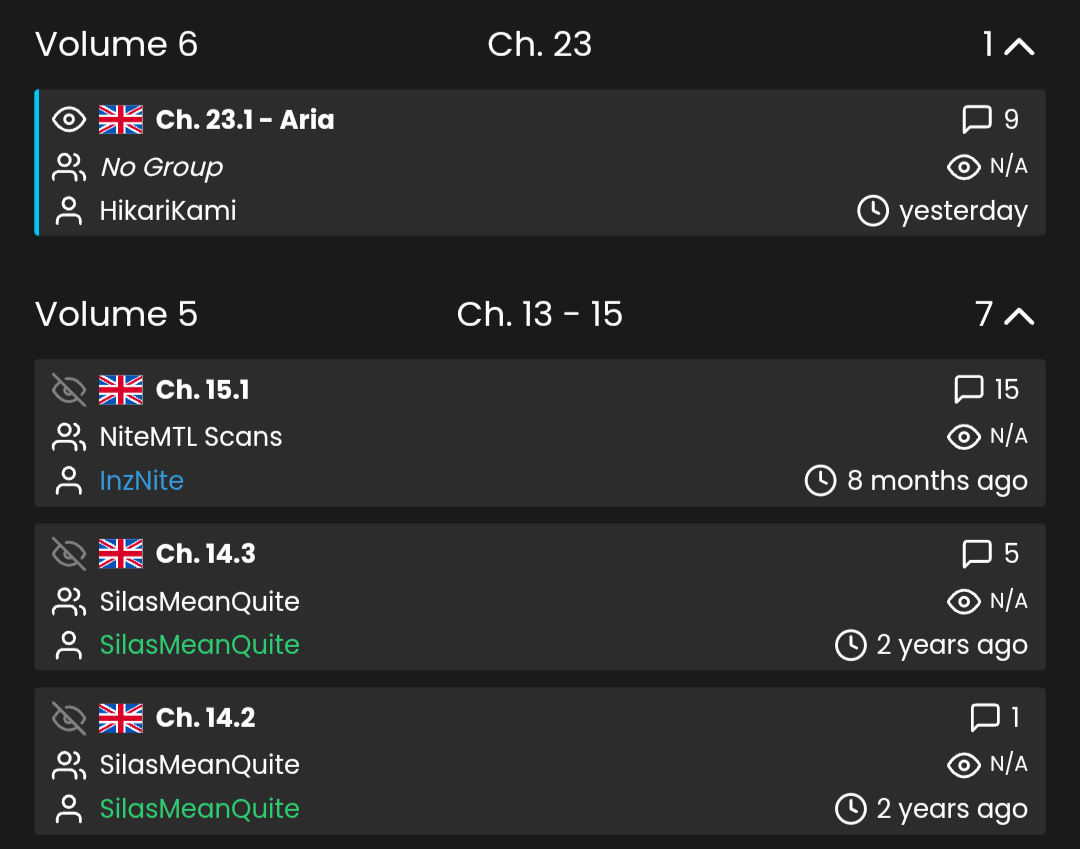This screenshot has height=849, width=1080.
Task: Open SilasMeanQuite uploader on Ch. 14.3
Action: pos(200,645)
